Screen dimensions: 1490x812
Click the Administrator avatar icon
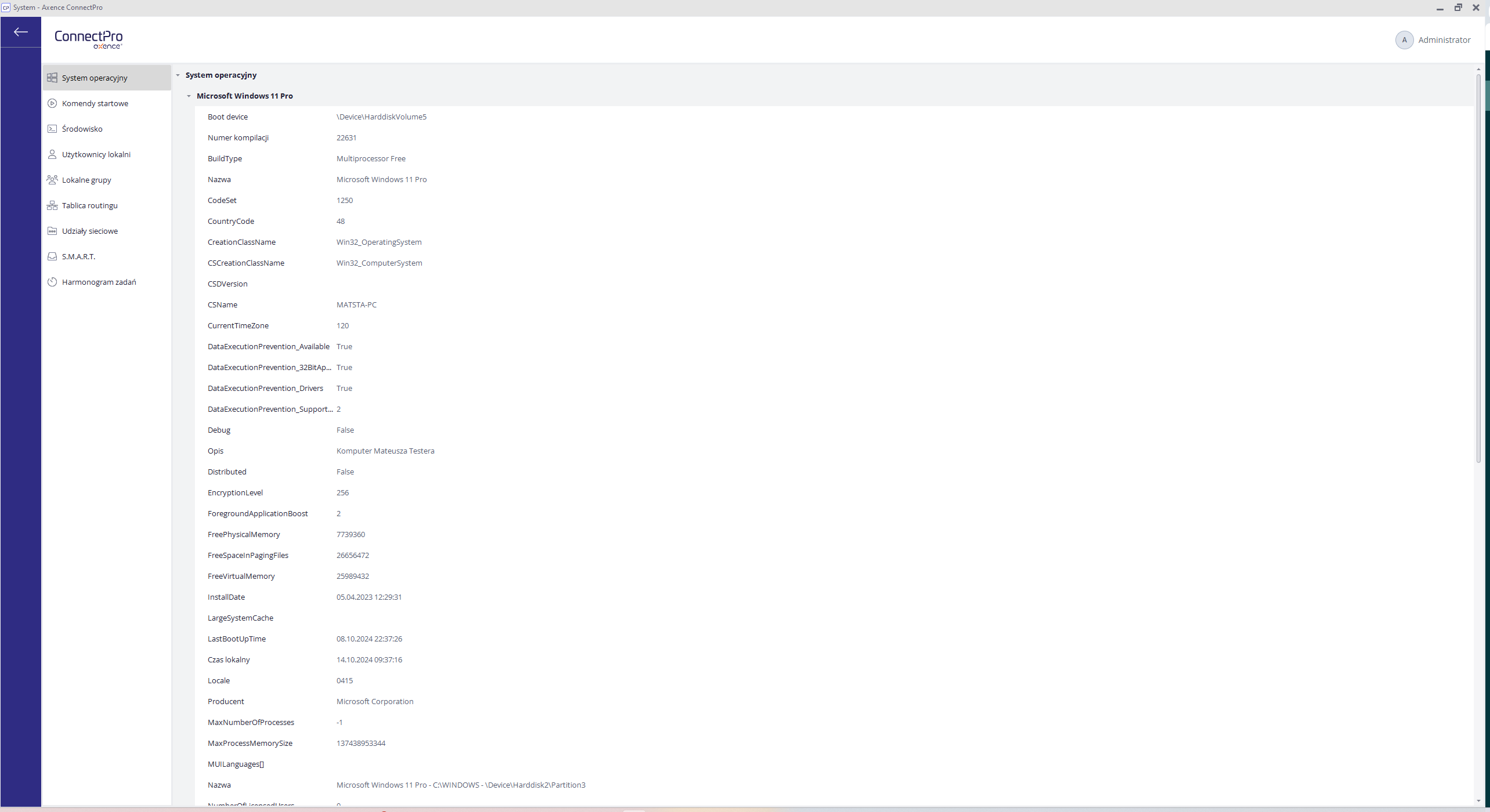(1404, 40)
